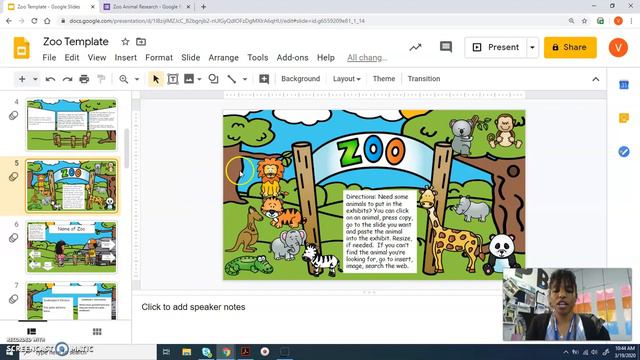The height and width of the screenshot is (360, 640).
Task: Click the add comment toolbar icon
Action: coord(264,79)
